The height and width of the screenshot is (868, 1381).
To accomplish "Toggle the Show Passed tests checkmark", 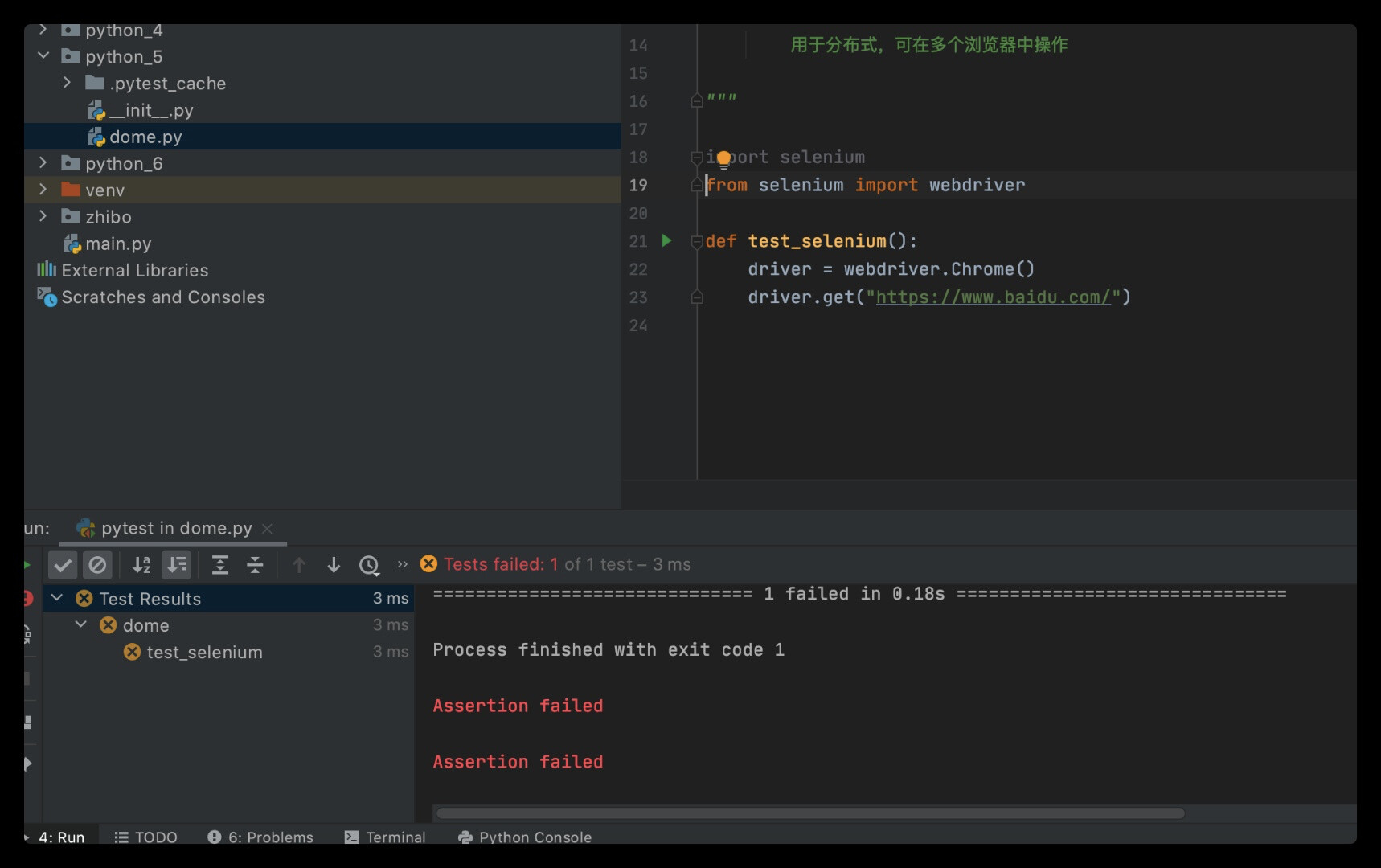I will tap(63, 565).
